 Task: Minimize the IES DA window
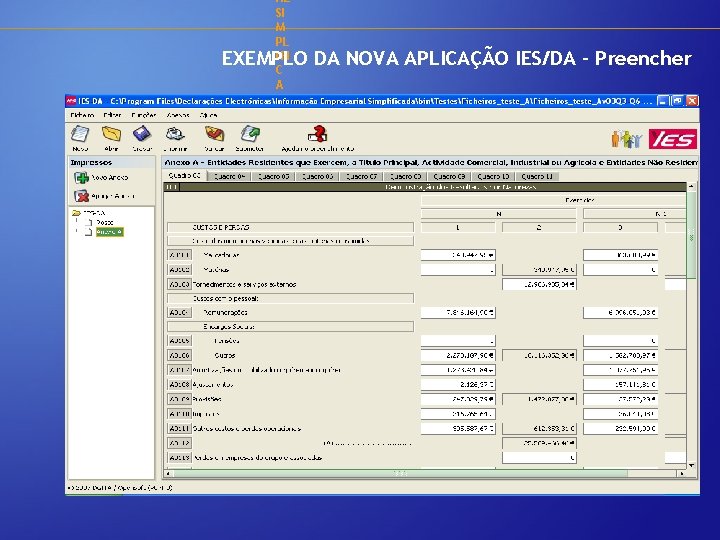[662, 101]
